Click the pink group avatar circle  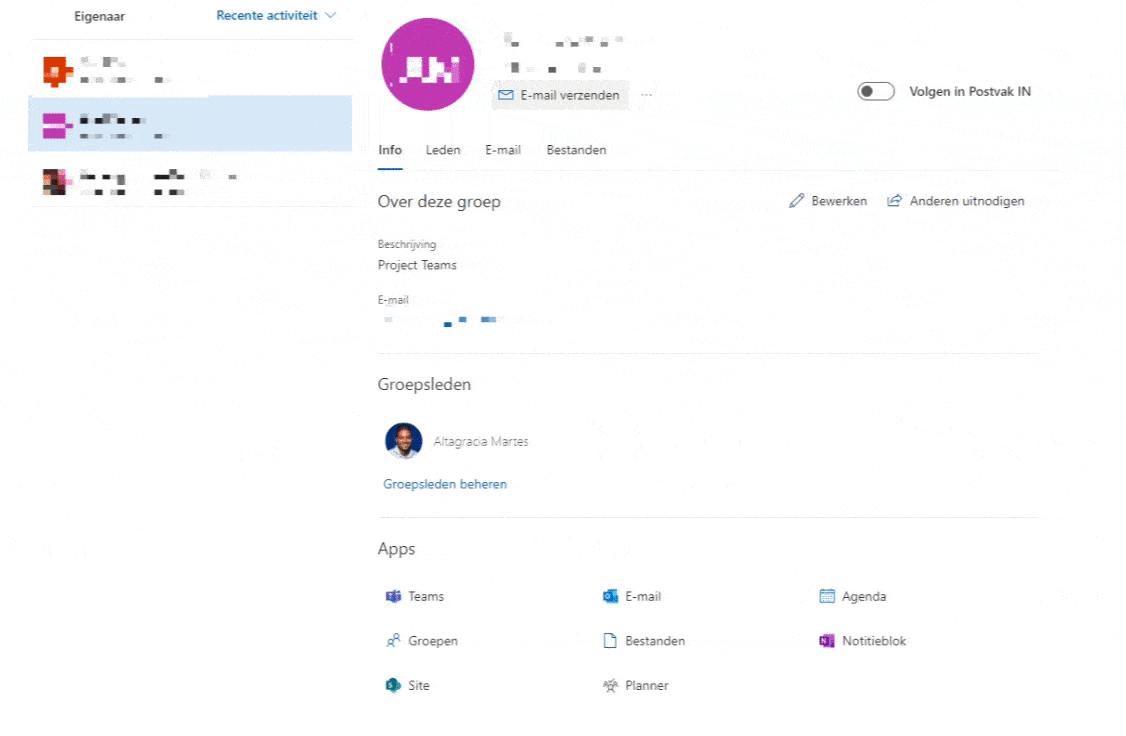click(427, 63)
